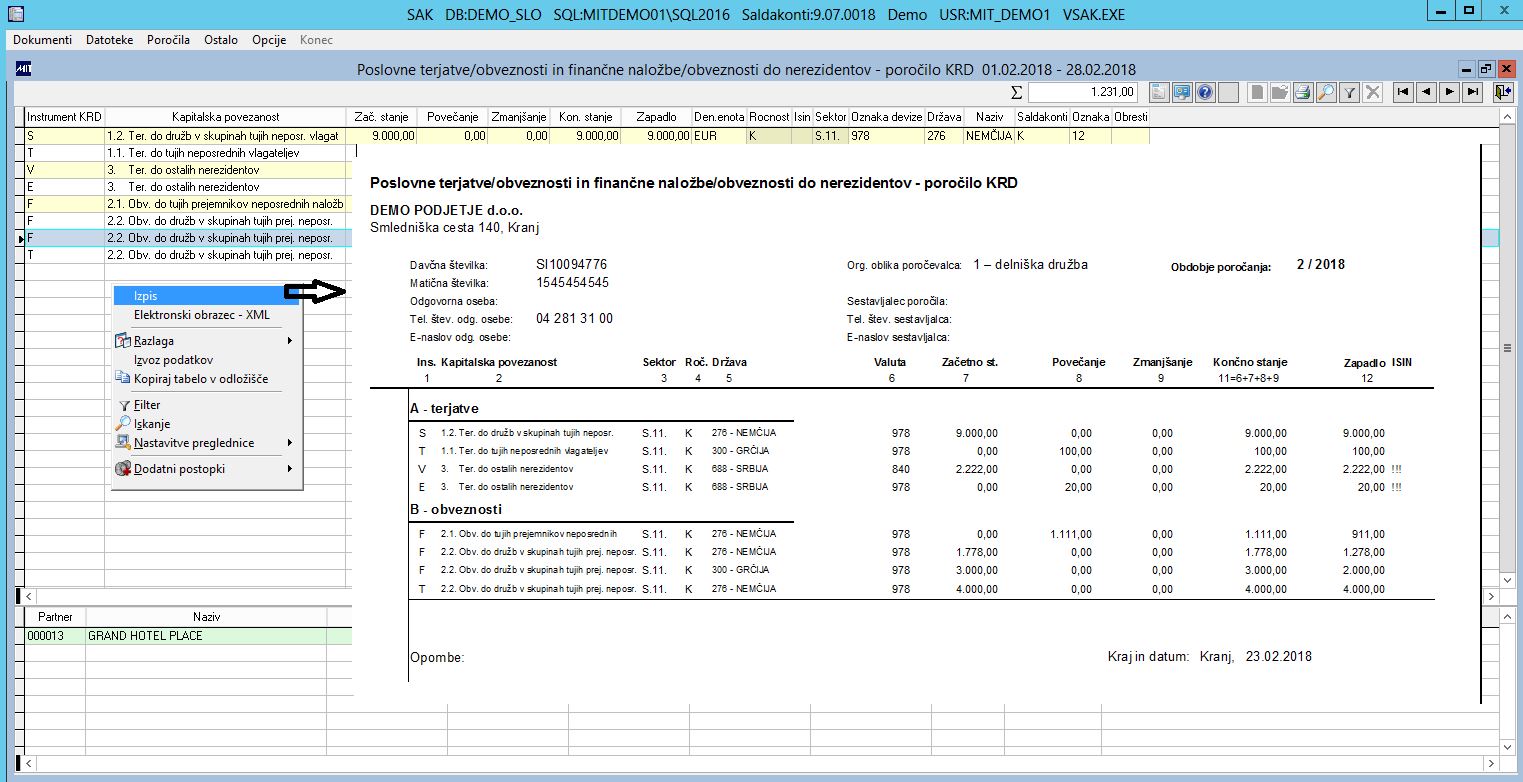Open the document report toolbar icon
The width and height of the screenshot is (1523, 782).
pyautogui.click(x=1159, y=92)
